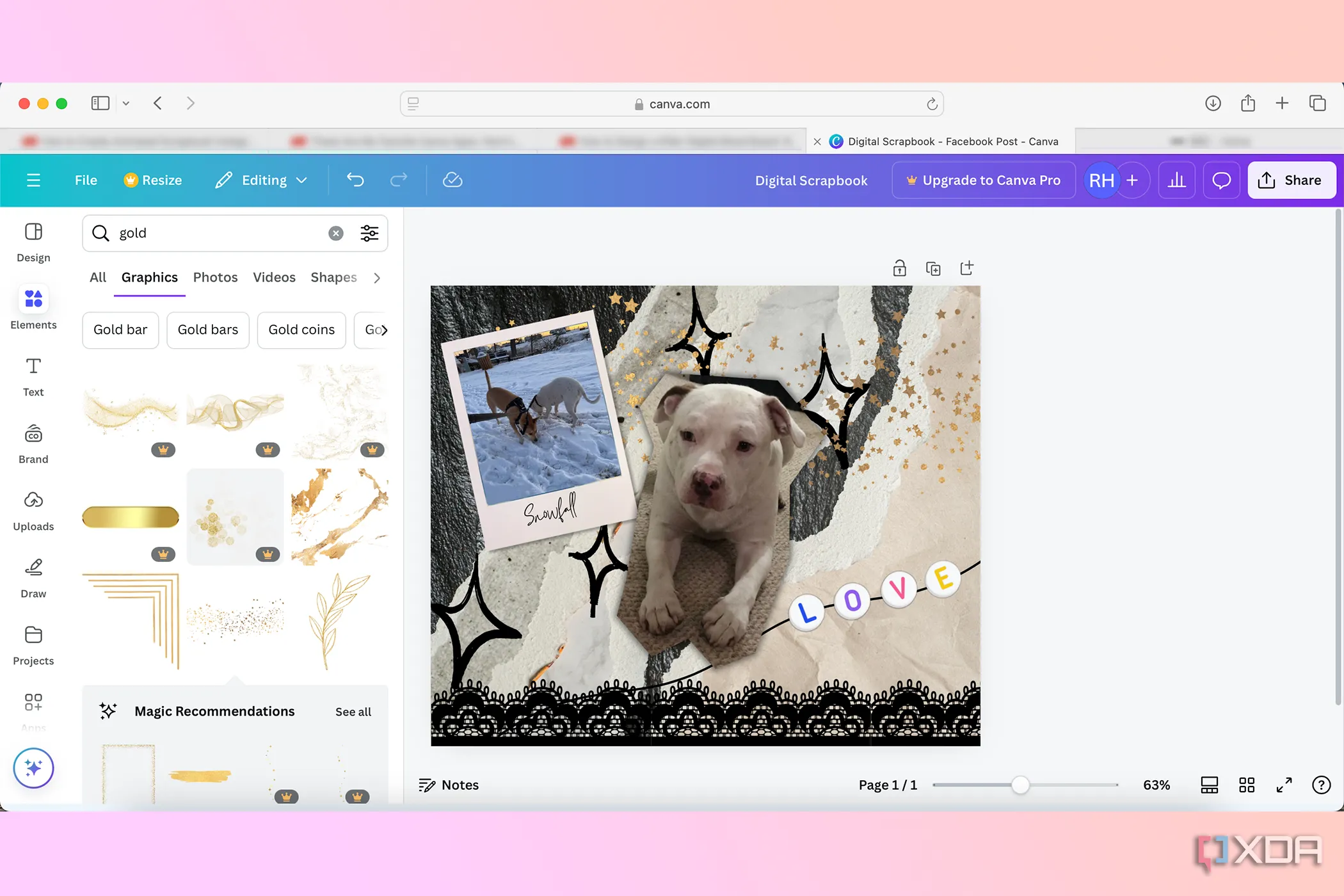Lock the page with padlock icon
The width and height of the screenshot is (1344, 896).
(x=900, y=268)
